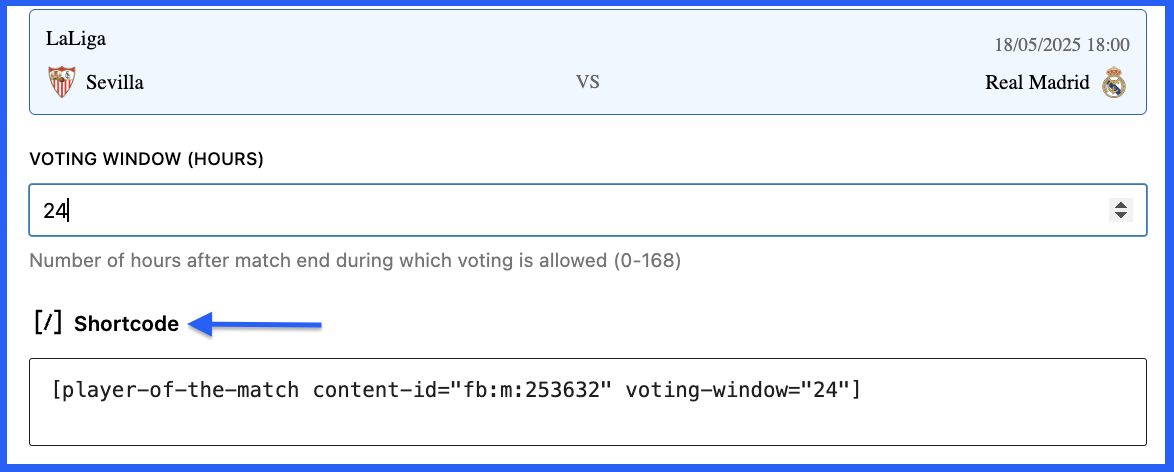This screenshot has width=1174, height=472.
Task: Decrease voting window with down stepper arrow
Action: 1121,215
